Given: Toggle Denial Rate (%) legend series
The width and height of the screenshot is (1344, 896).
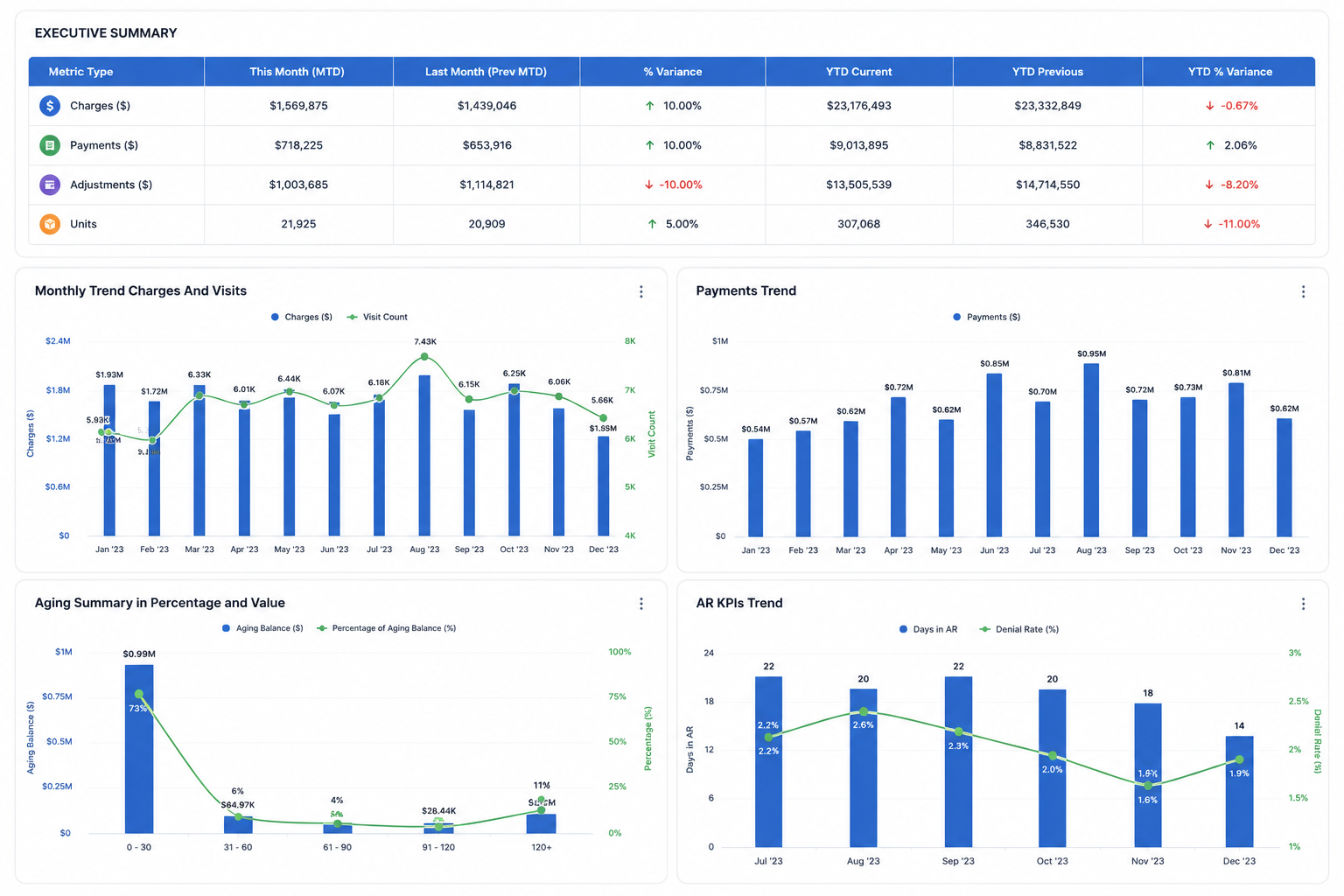Looking at the screenshot, I should pos(1019,629).
